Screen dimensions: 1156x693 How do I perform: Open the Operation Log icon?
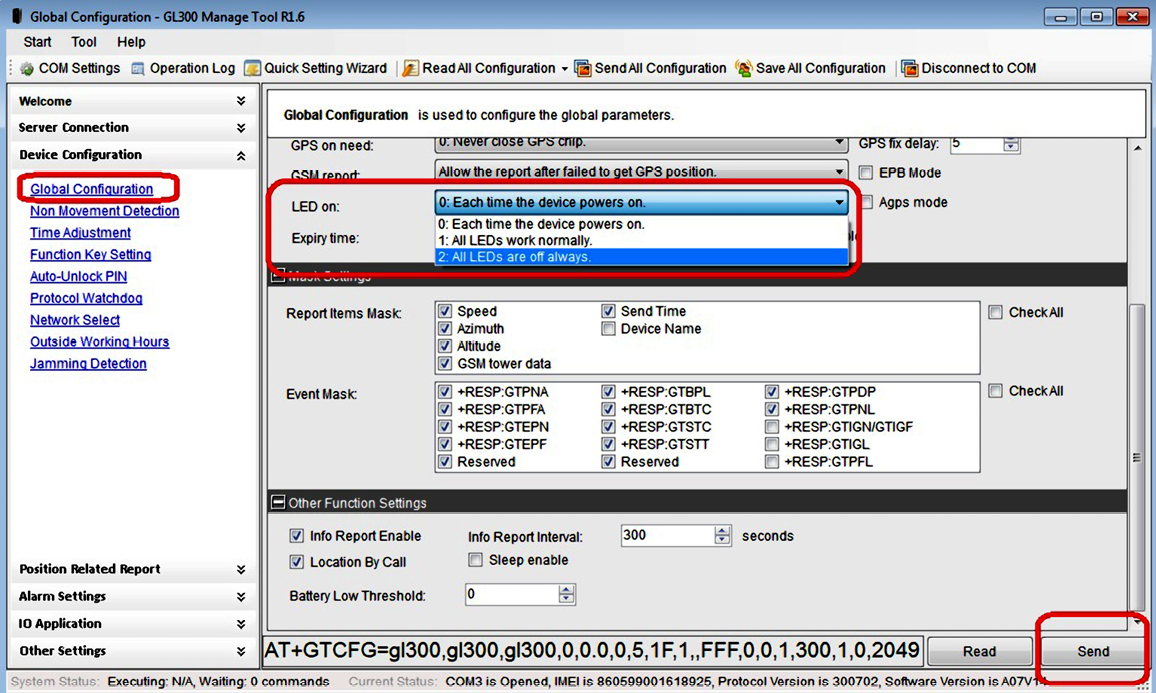[138, 69]
